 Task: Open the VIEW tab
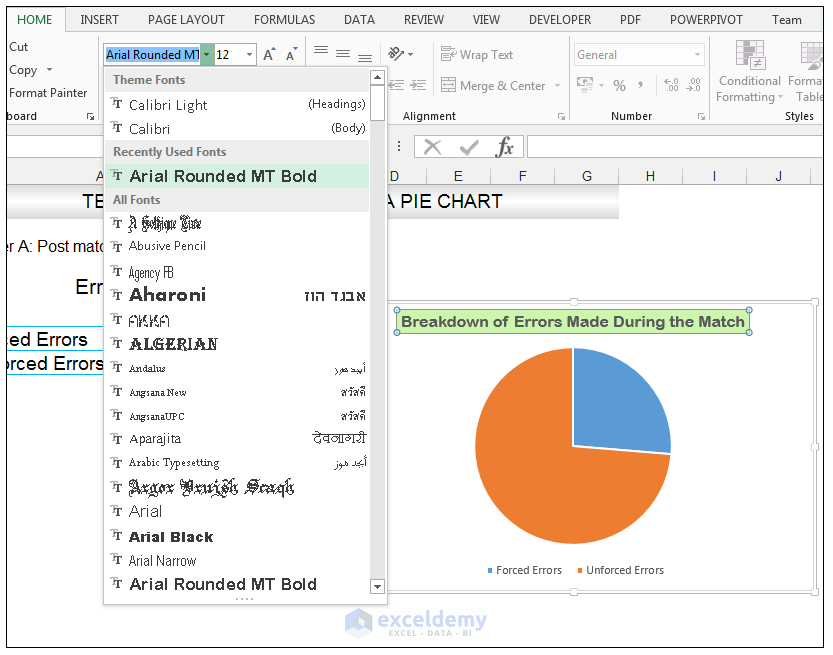coord(486,20)
